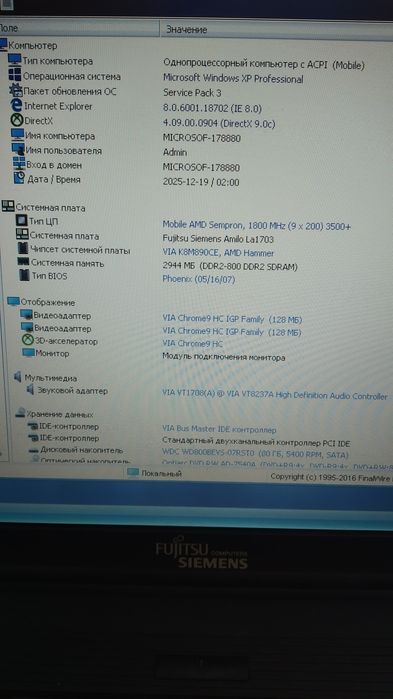Screen dimensions: 393x699
Task: Click the Операционная система Windows icon
Action: tap(15, 75)
